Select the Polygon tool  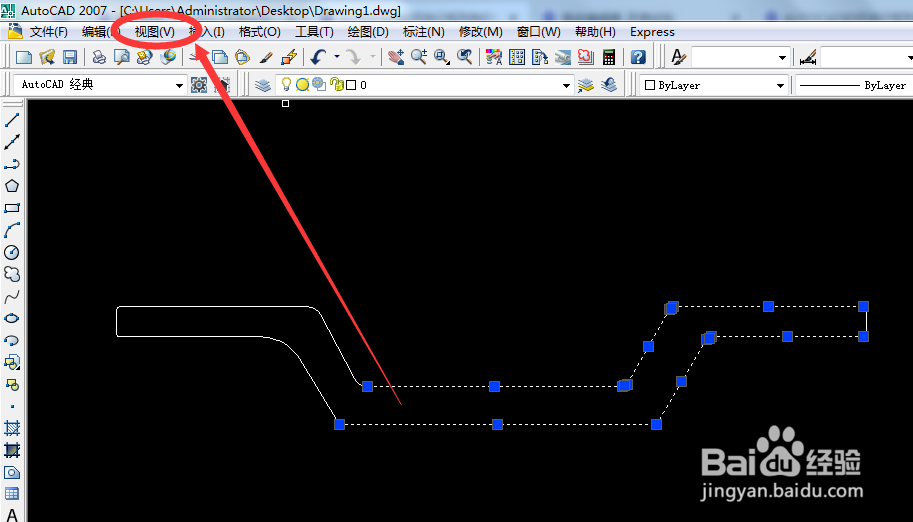[12, 186]
